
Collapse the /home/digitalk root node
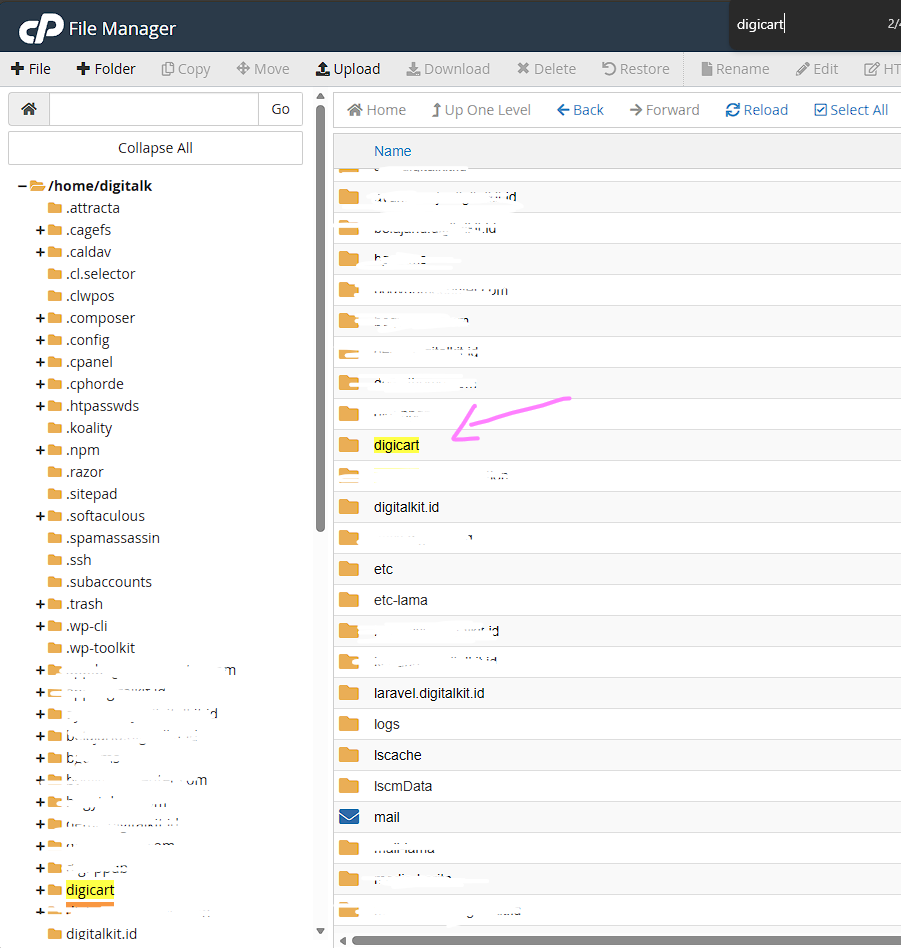tap(21, 186)
